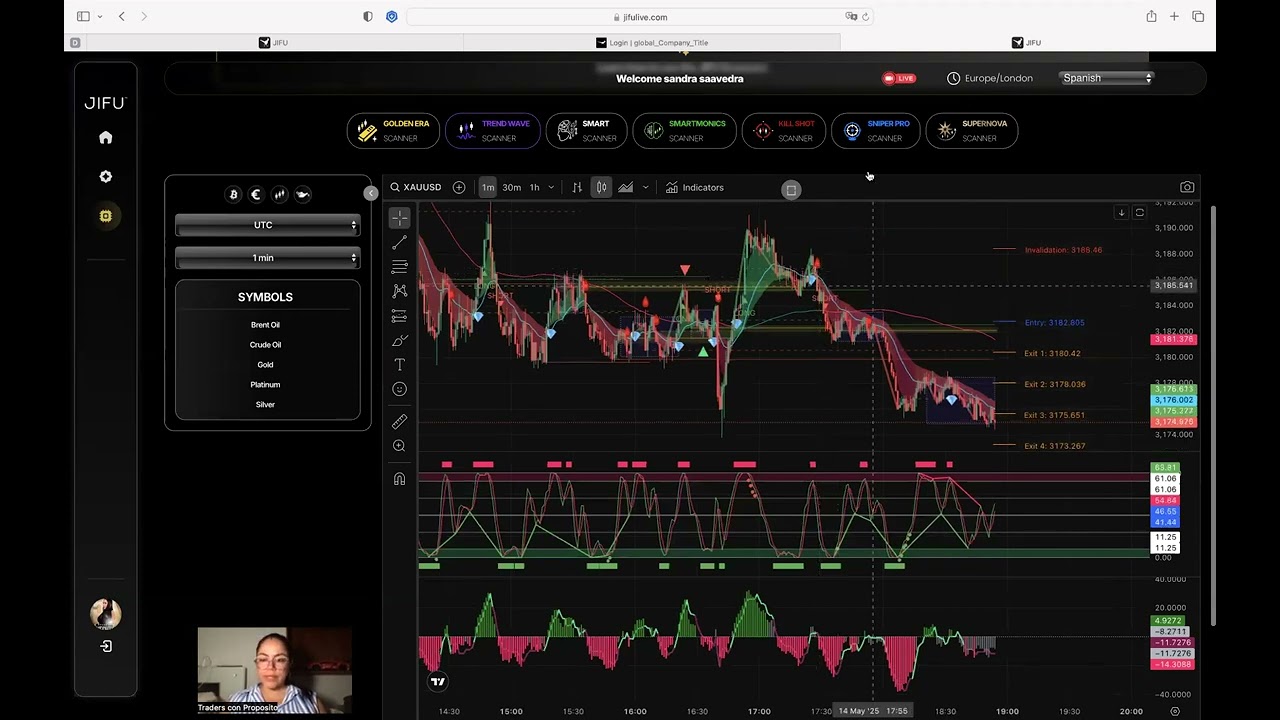This screenshot has width=1280, height=720.
Task: Open the 1 min timeframe dropdown
Action: click(267, 258)
